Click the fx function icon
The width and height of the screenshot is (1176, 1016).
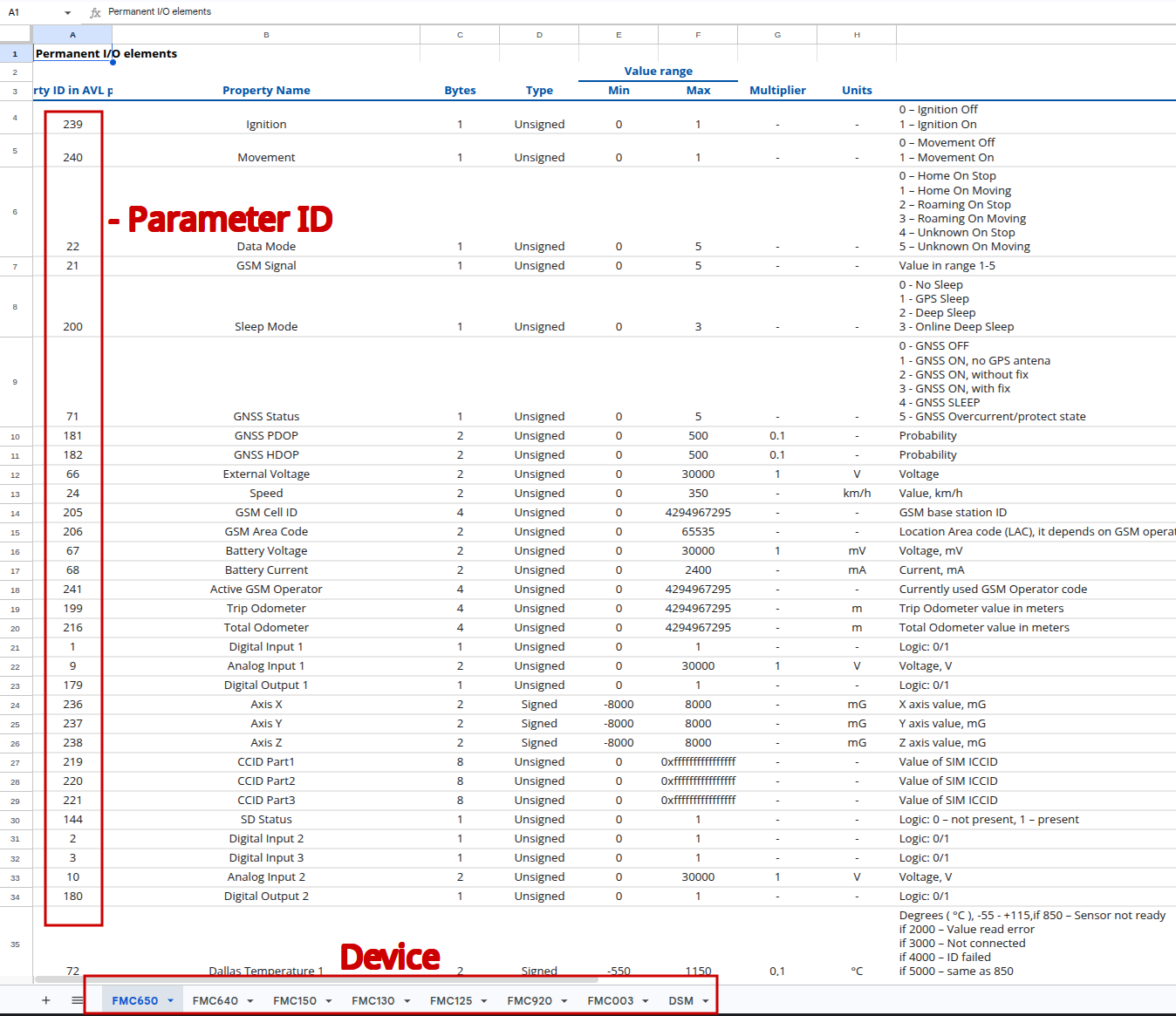pyautogui.click(x=95, y=12)
